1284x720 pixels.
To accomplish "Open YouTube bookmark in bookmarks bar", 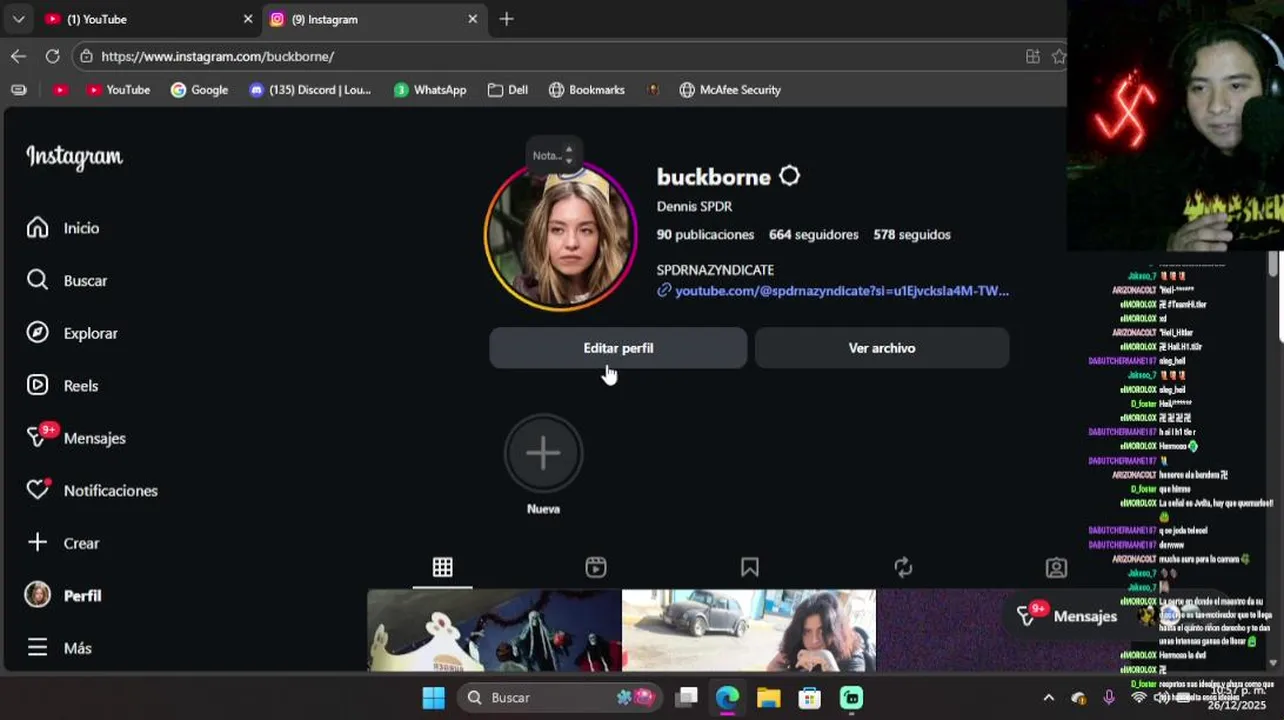I will tap(118, 90).
